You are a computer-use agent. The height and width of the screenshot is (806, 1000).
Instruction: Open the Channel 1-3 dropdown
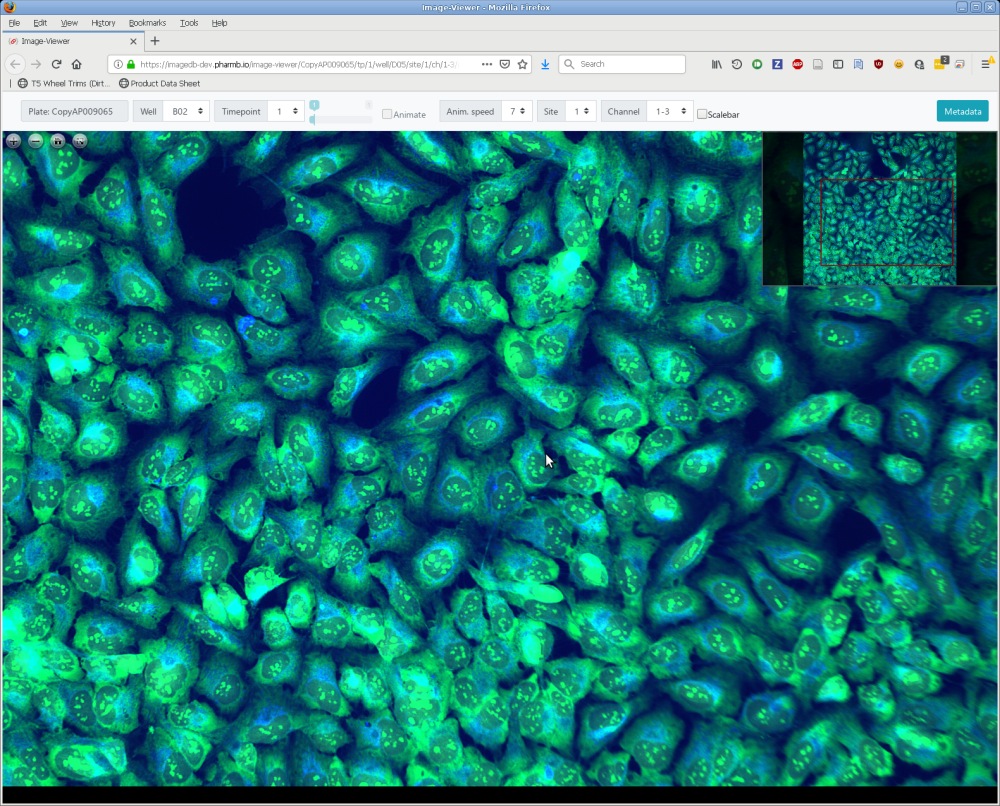point(670,112)
